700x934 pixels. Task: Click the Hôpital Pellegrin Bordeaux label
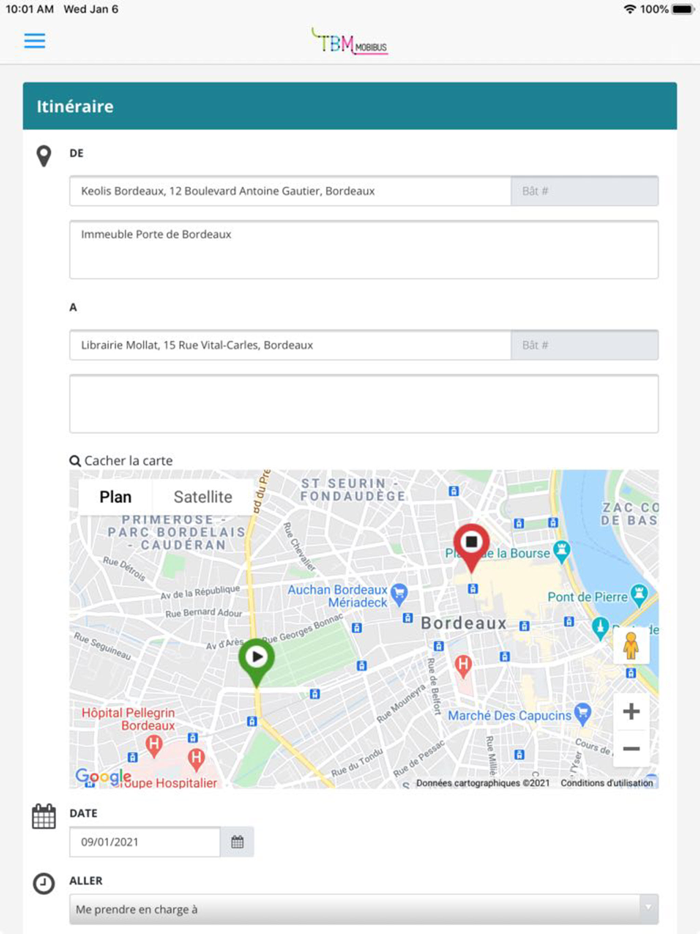coord(129,719)
